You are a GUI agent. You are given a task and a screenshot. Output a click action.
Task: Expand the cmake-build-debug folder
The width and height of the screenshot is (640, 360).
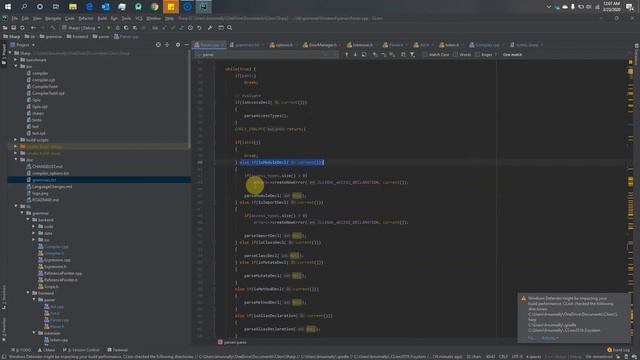click(x=16, y=146)
